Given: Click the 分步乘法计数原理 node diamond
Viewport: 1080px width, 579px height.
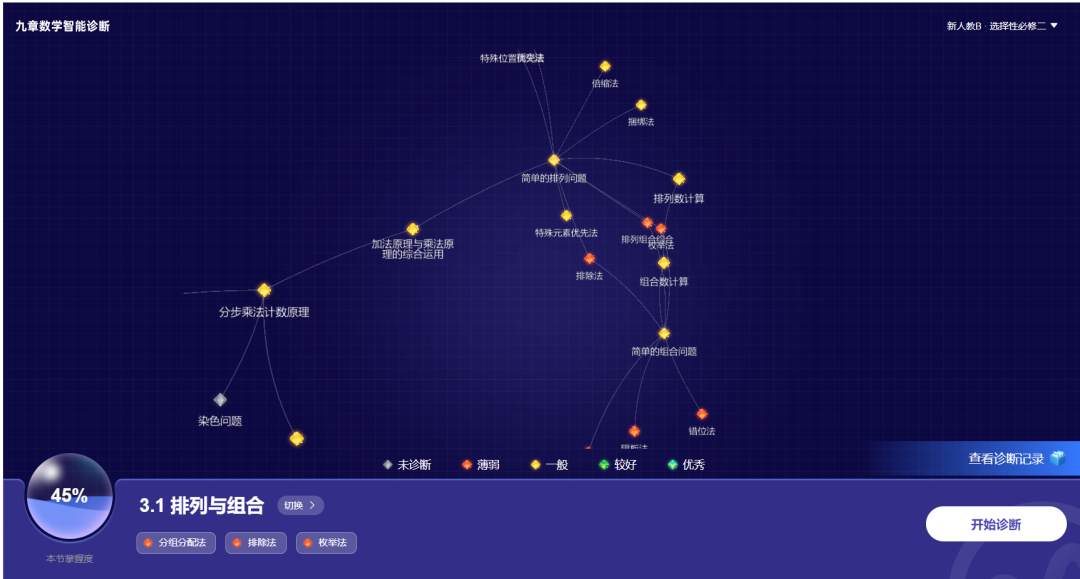Looking at the screenshot, I should 264,291.
